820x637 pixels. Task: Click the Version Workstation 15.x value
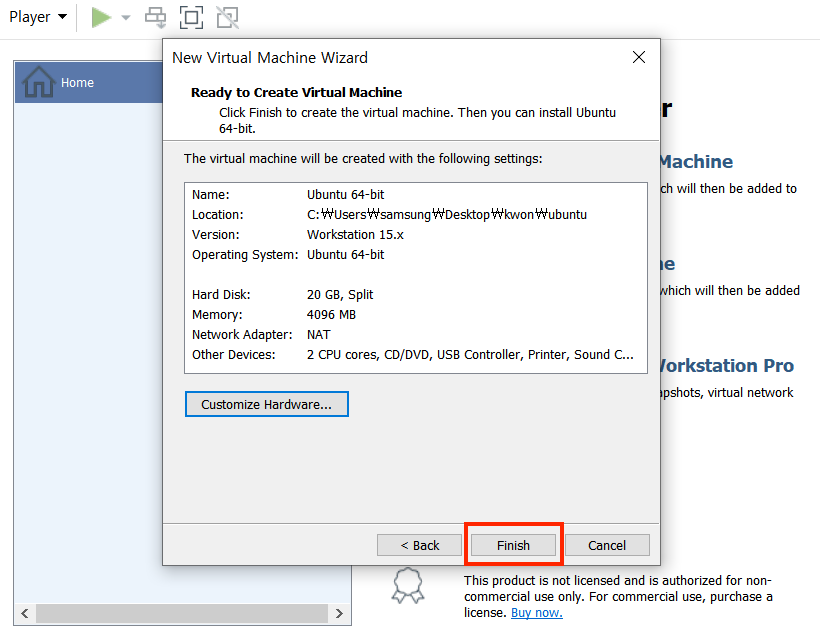click(355, 234)
